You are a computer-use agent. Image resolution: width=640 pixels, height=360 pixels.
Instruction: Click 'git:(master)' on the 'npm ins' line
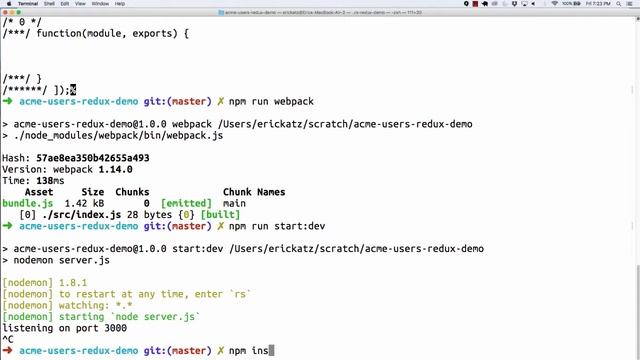[178, 351]
